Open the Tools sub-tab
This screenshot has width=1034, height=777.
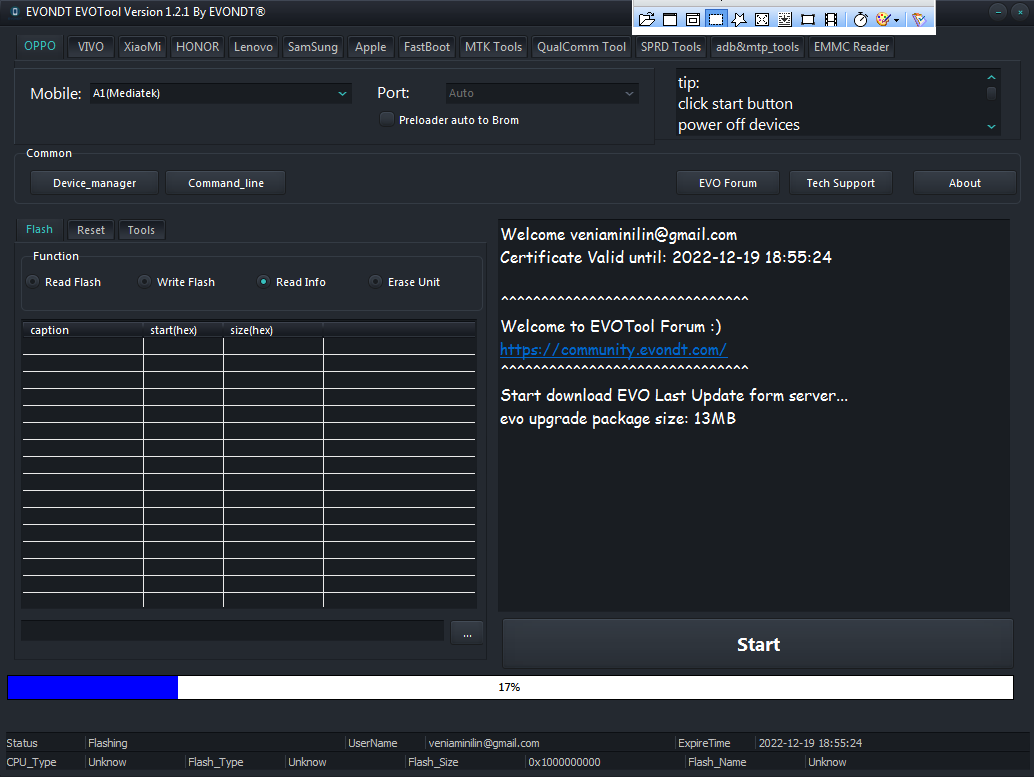141,230
